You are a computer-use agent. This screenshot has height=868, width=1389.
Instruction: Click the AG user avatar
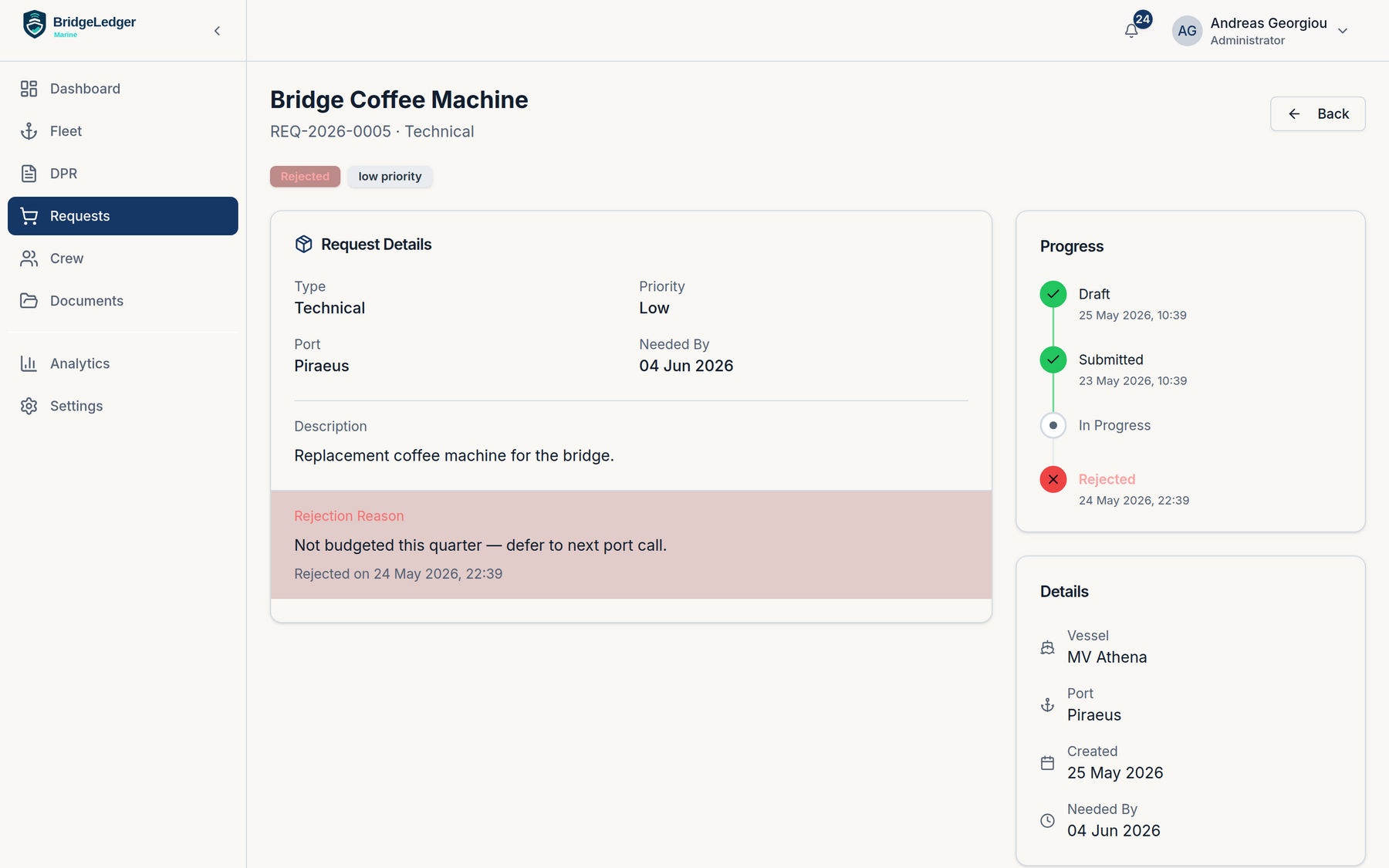pos(1187,31)
